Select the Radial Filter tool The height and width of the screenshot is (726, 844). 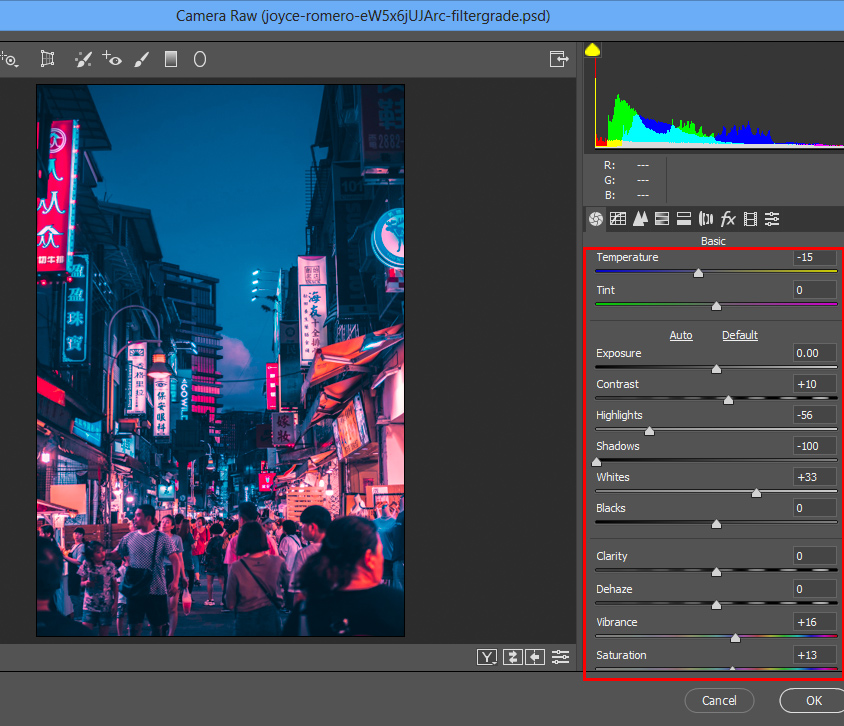(200, 59)
